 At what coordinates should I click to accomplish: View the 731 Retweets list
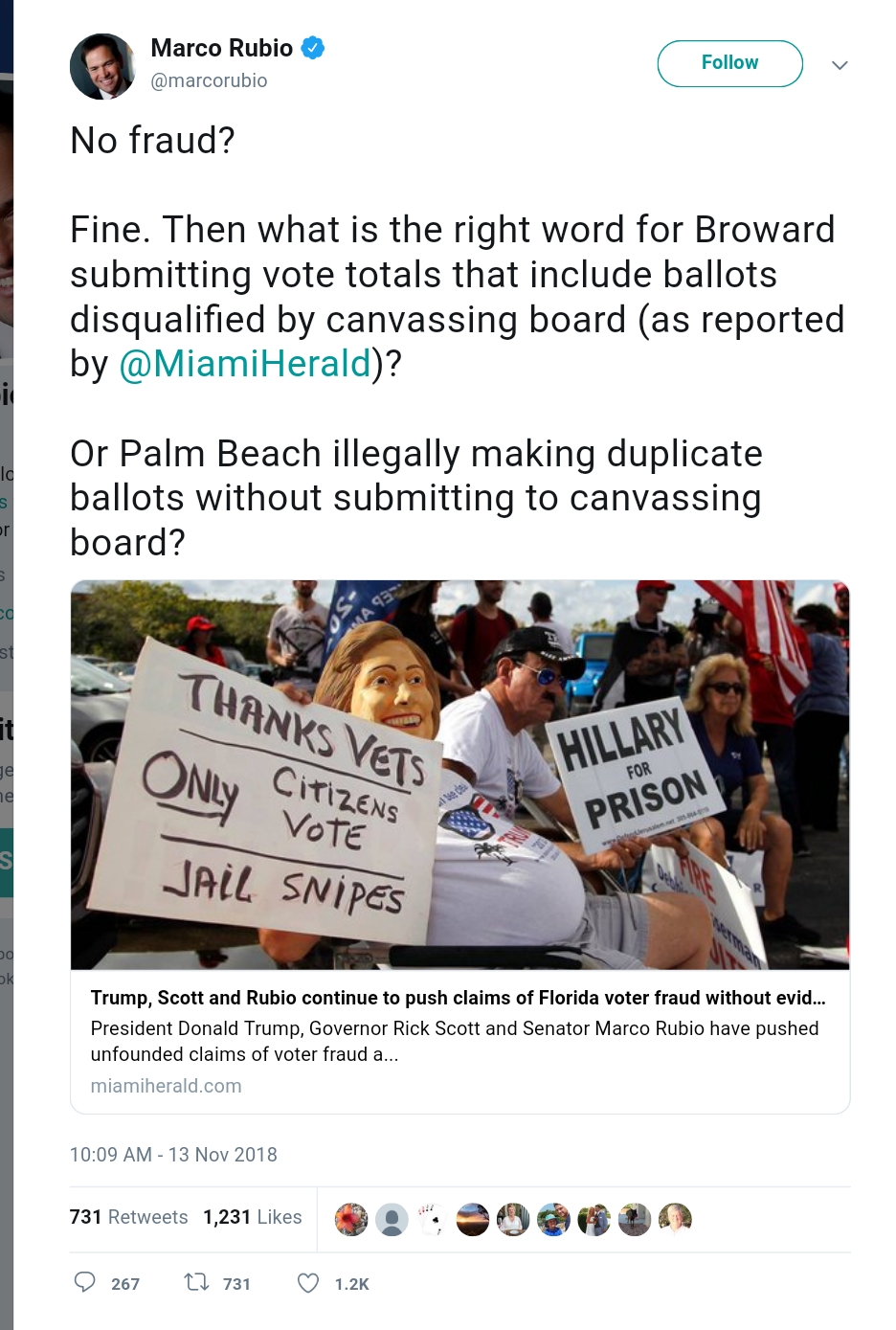tap(128, 1217)
